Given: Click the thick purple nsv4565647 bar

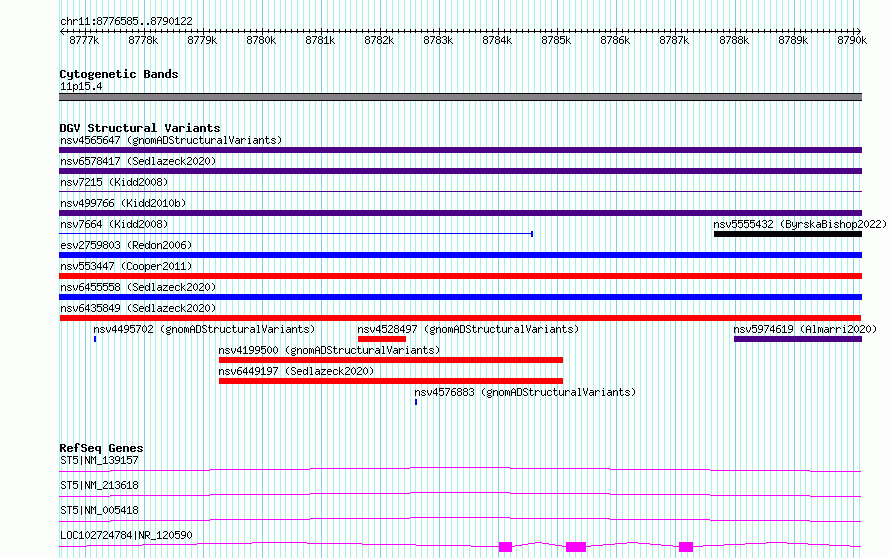Looking at the screenshot, I should (460, 150).
